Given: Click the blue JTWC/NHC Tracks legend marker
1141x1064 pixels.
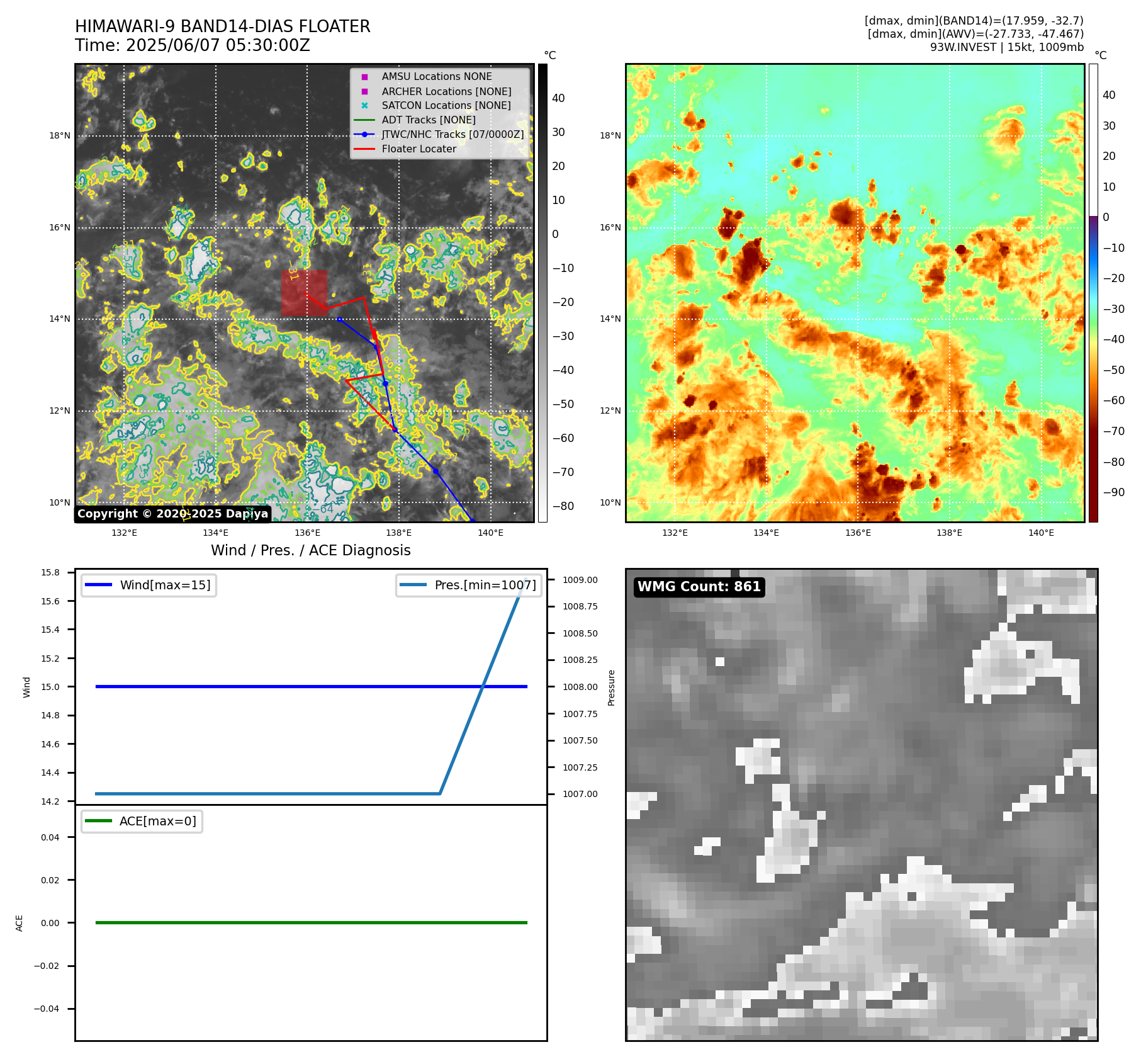Looking at the screenshot, I should (x=364, y=134).
